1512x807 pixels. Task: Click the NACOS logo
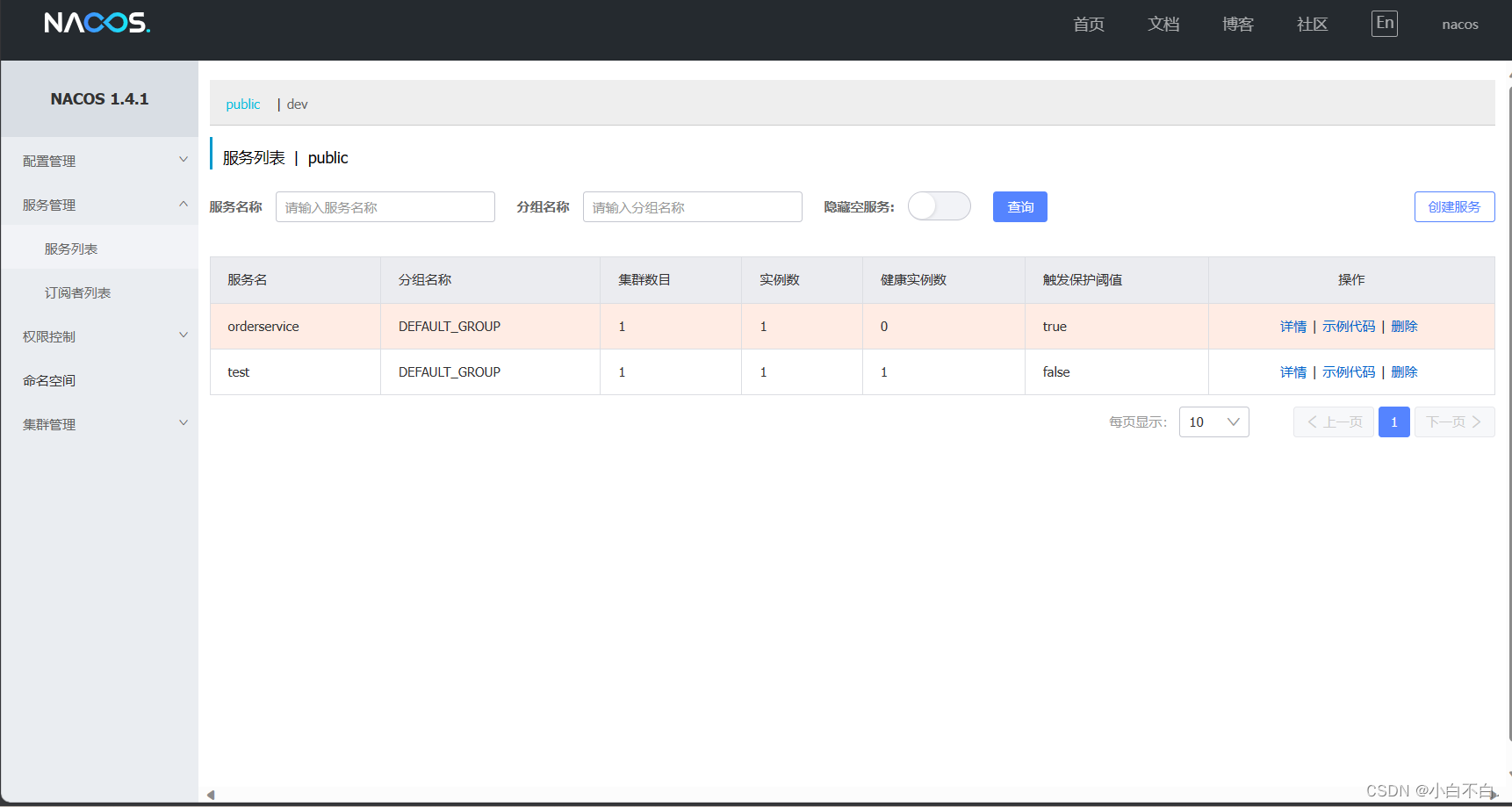97,23
